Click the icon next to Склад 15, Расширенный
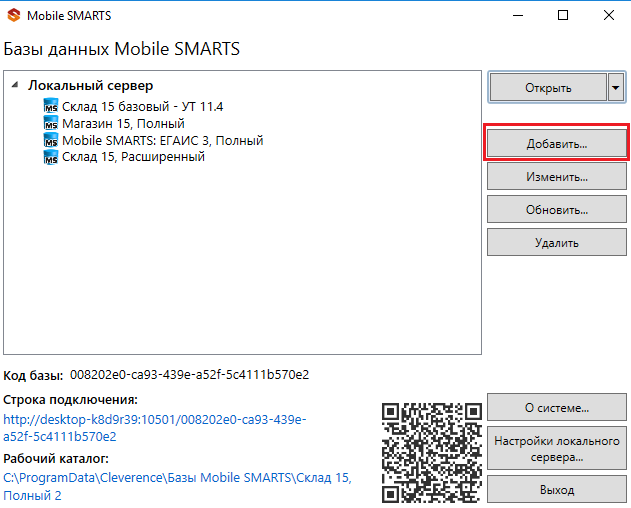This screenshot has height=508, width=631. 52,157
